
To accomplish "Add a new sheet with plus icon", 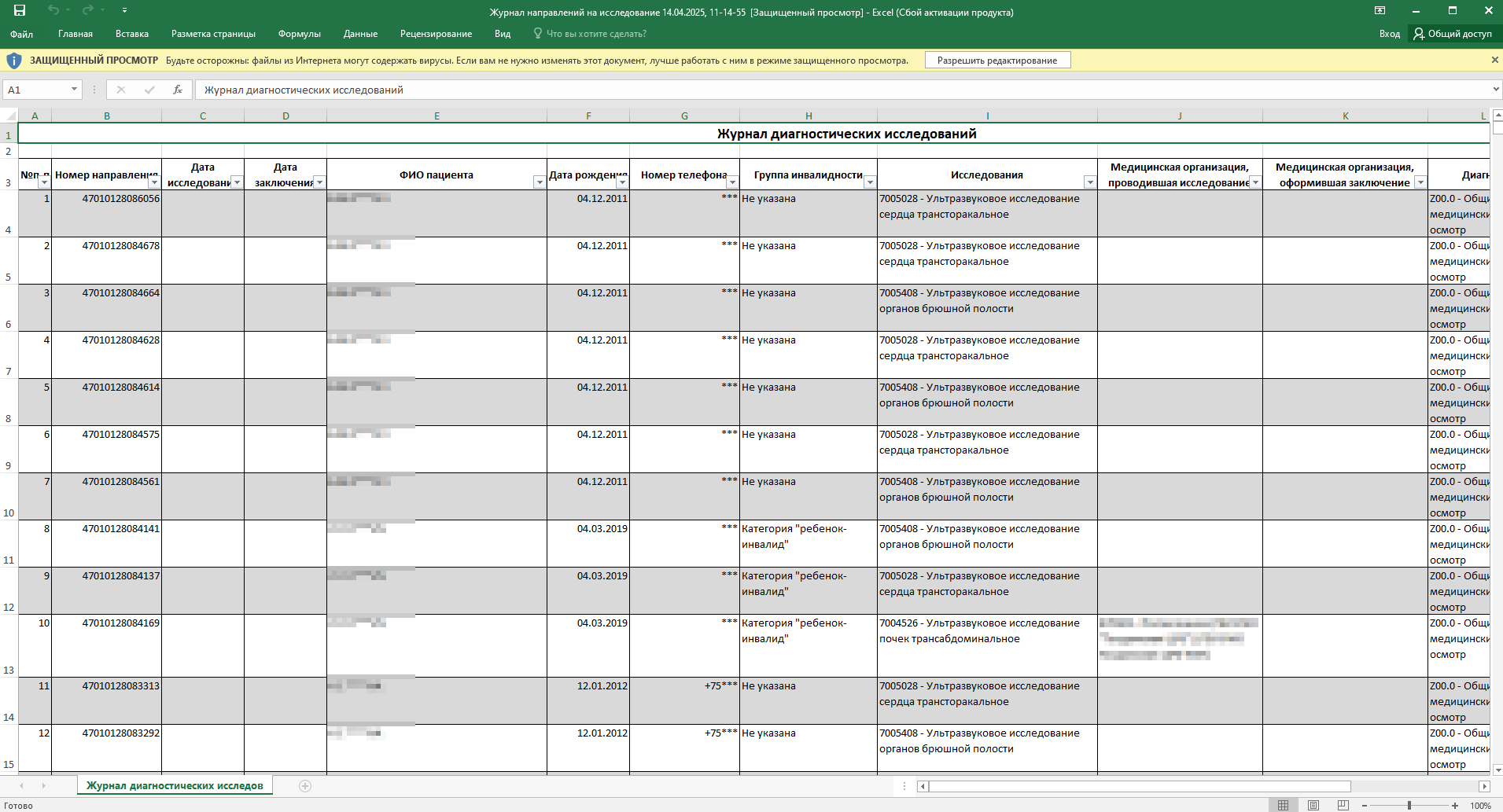I will pyautogui.click(x=305, y=786).
